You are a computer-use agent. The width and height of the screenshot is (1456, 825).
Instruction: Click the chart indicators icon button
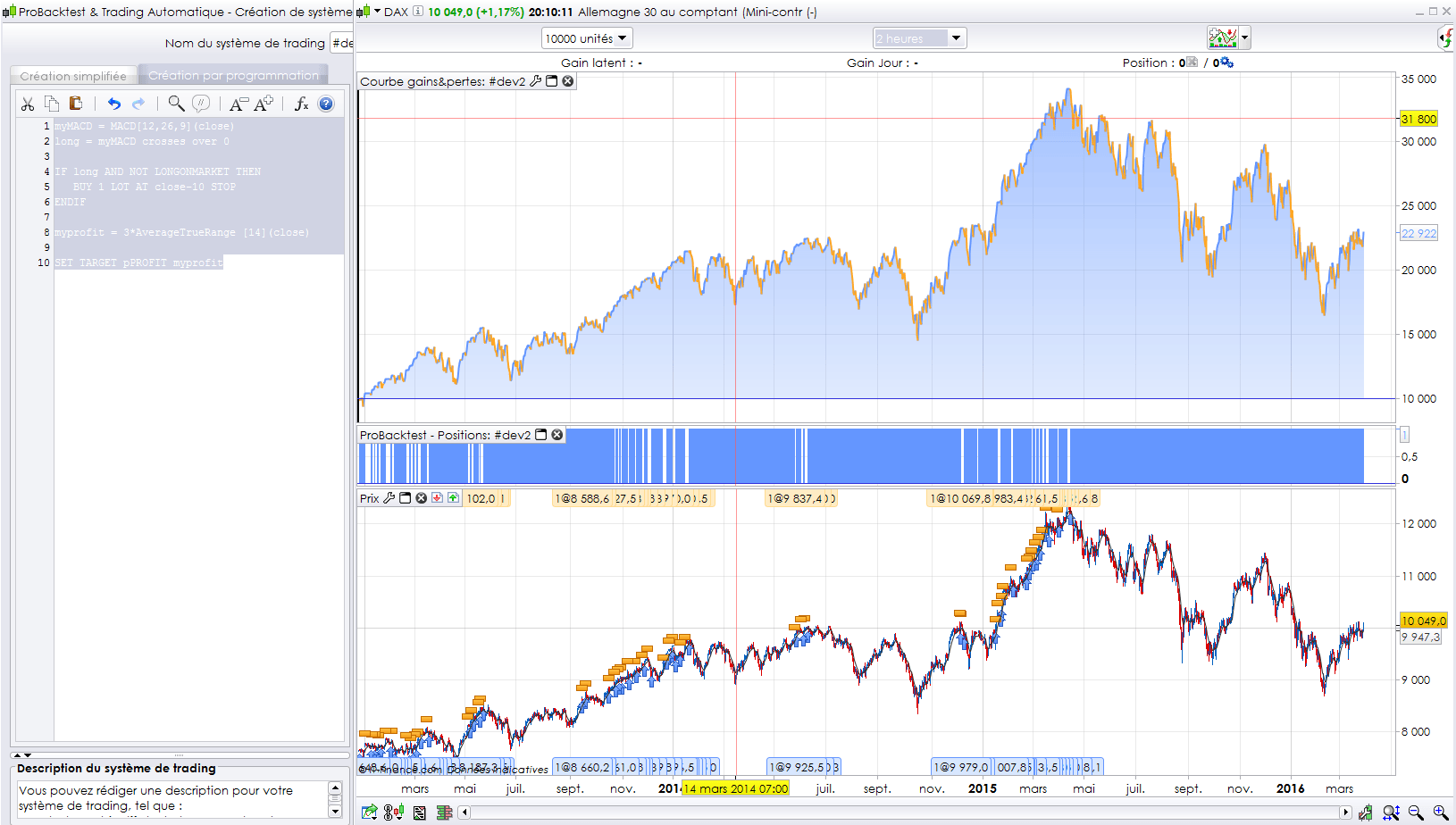1222,37
